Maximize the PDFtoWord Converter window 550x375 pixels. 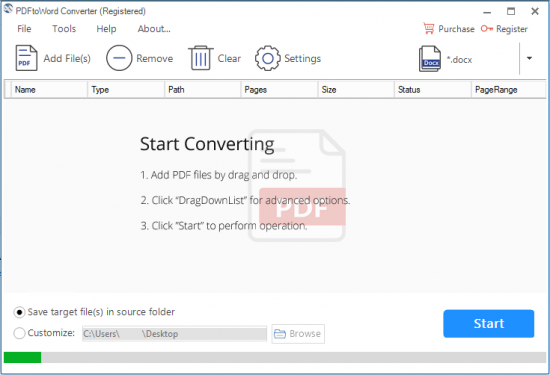511,12
